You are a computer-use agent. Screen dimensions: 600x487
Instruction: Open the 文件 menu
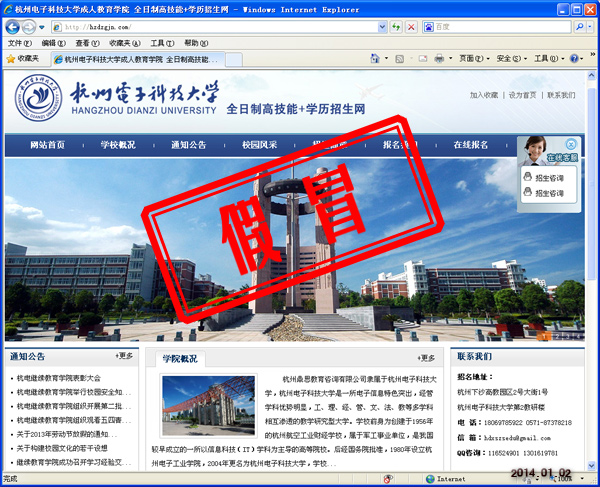coord(20,43)
